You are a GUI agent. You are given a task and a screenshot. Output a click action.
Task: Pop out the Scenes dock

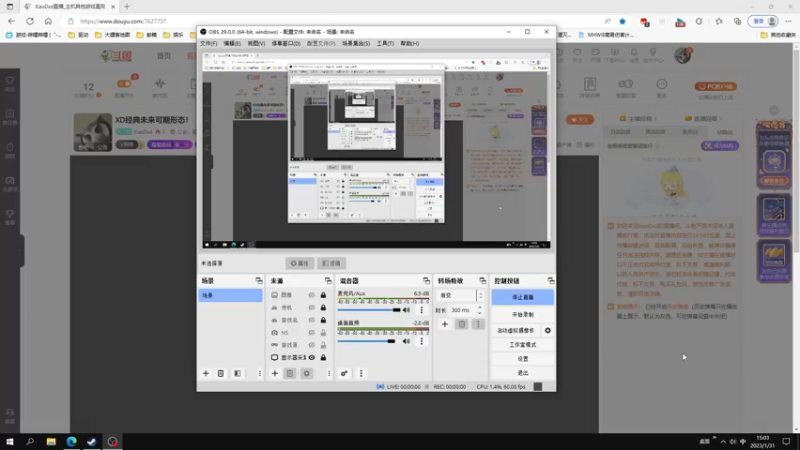pyautogui.click(x=259, y=281)
